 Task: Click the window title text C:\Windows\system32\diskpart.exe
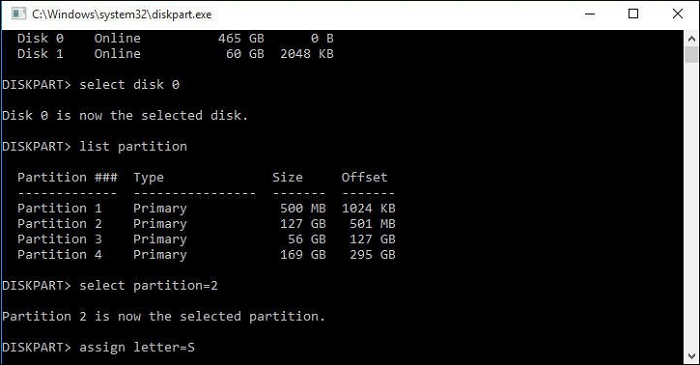tap(122, 14)
